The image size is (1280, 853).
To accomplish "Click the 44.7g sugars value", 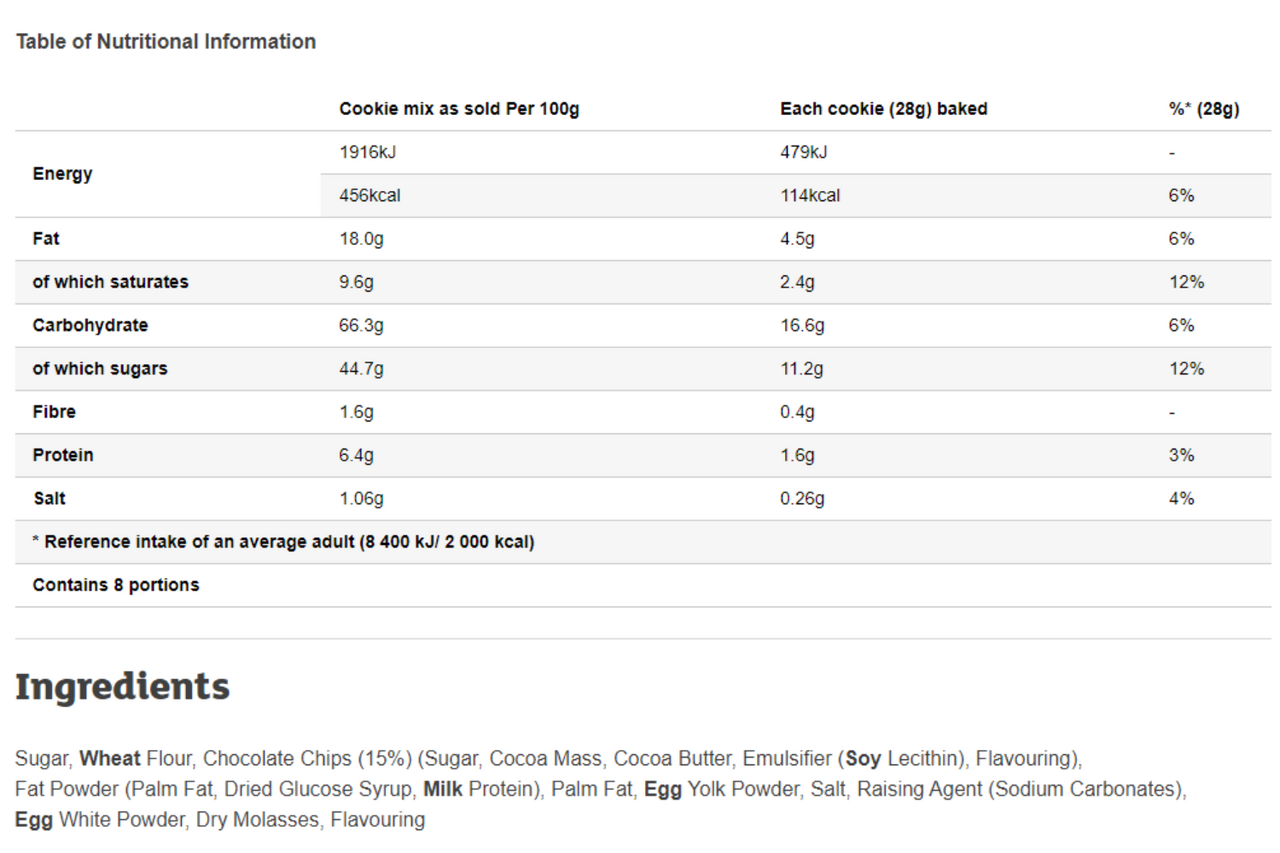I will pyautogui.click(x=361, y=369).
